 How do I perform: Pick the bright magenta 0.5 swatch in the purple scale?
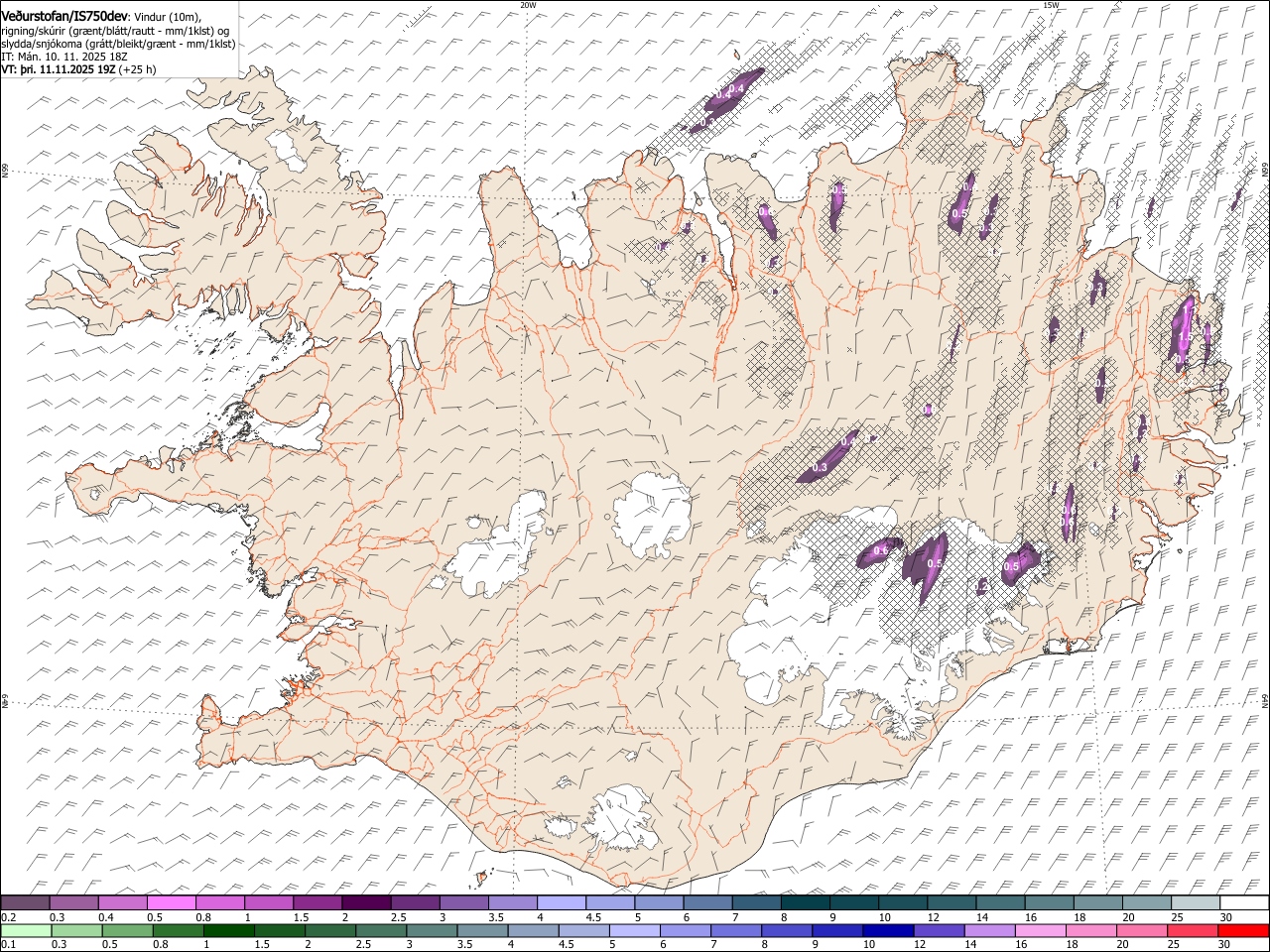(x=171, y=902)
